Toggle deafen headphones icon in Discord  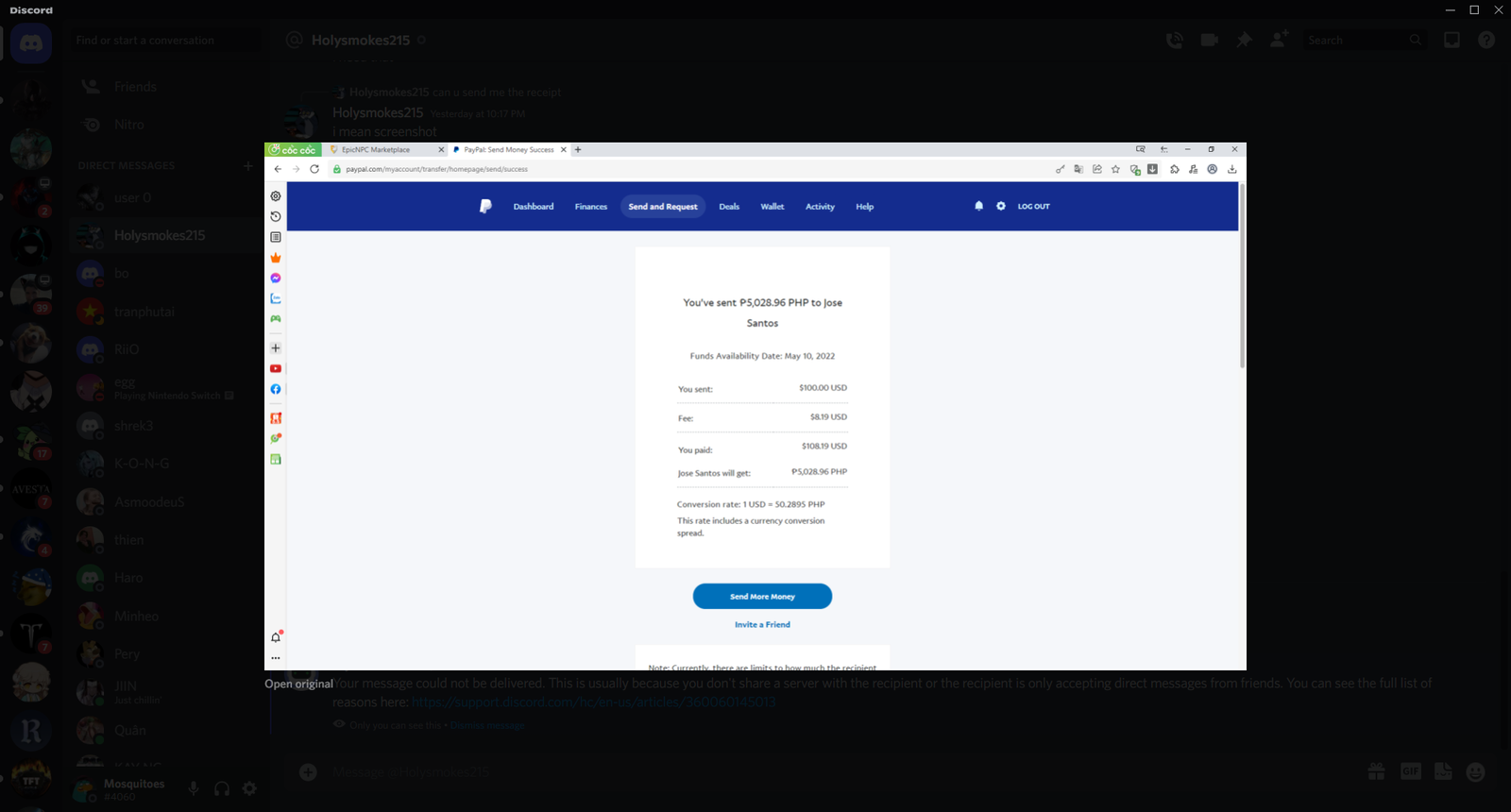click(222, 788)
